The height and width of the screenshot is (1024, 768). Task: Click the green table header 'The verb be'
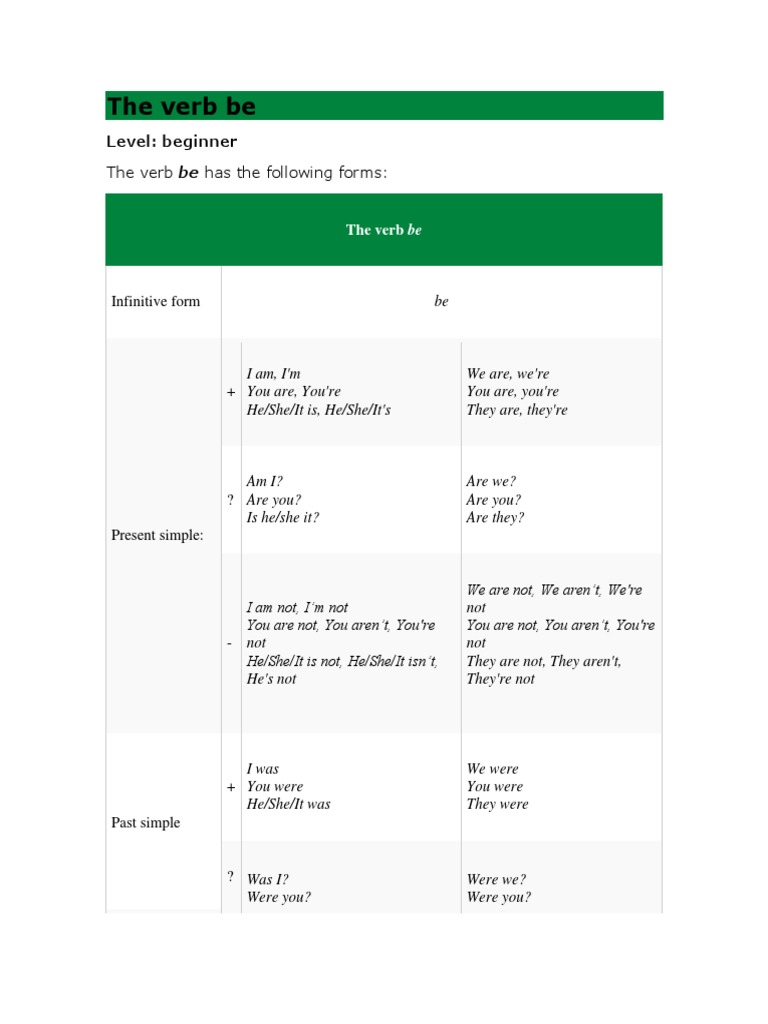[384, 230]
